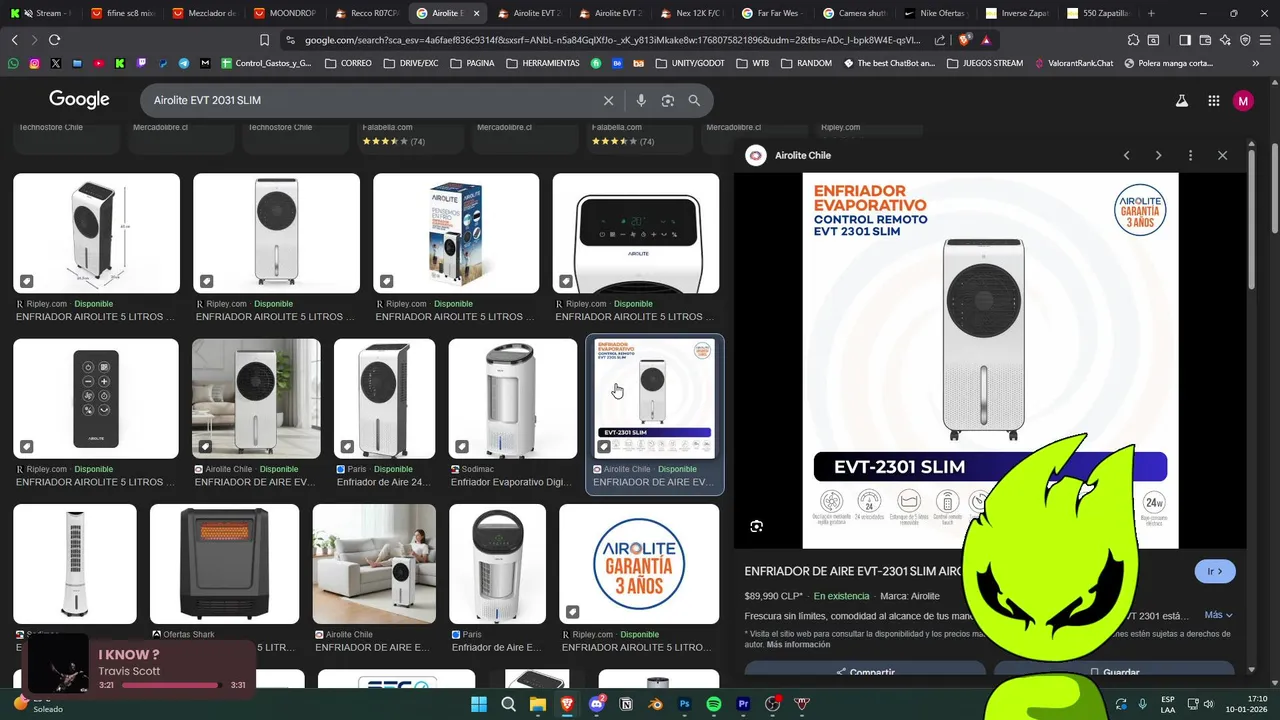Open the Instagram bookmark
This screenshot has height=720, width=1280.
pos(34,63)
